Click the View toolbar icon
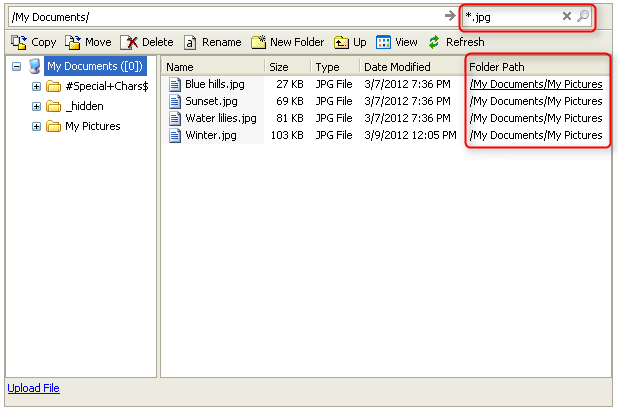618x411 pixels. tap(383, 42)
